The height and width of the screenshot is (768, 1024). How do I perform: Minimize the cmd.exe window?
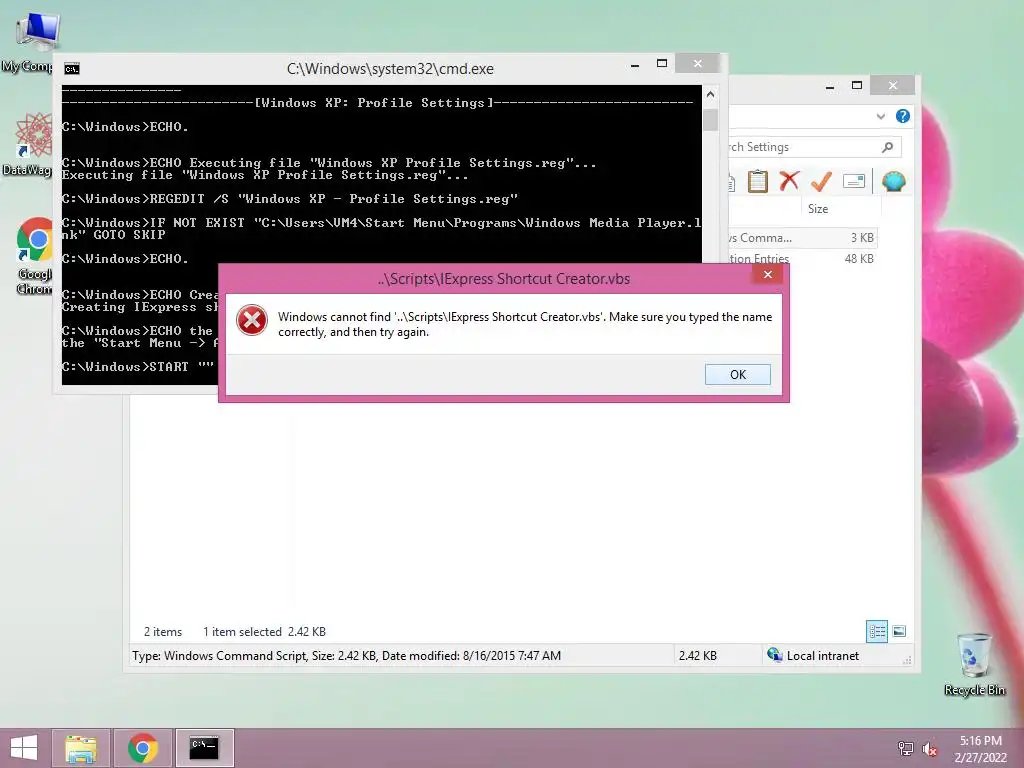635,64
